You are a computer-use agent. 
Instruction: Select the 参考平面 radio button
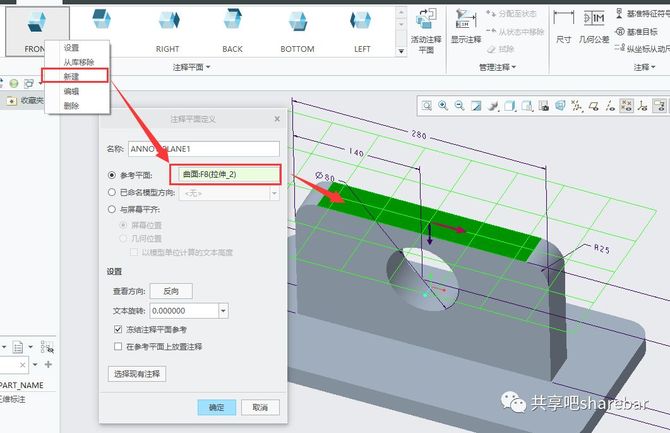coord(112,175)
